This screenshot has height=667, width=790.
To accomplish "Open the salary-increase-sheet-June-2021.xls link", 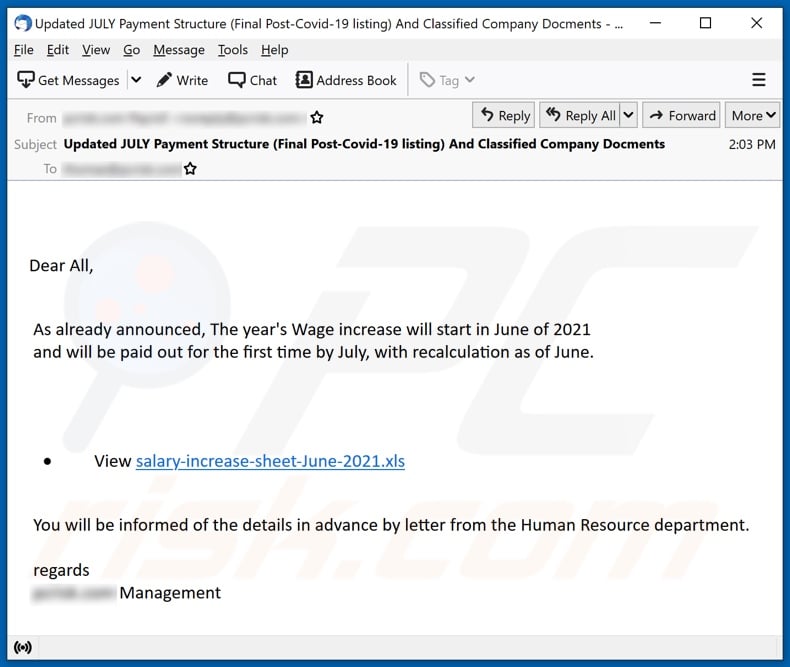I will (270, 461).
